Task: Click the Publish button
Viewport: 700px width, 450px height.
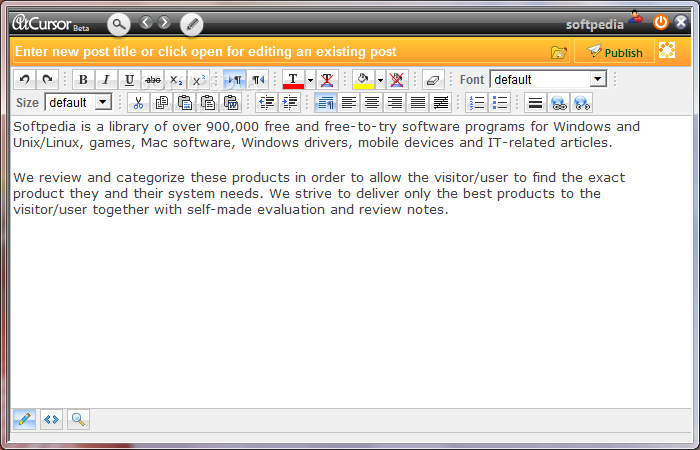Action: pyautogui.click(x=614, y=52)
